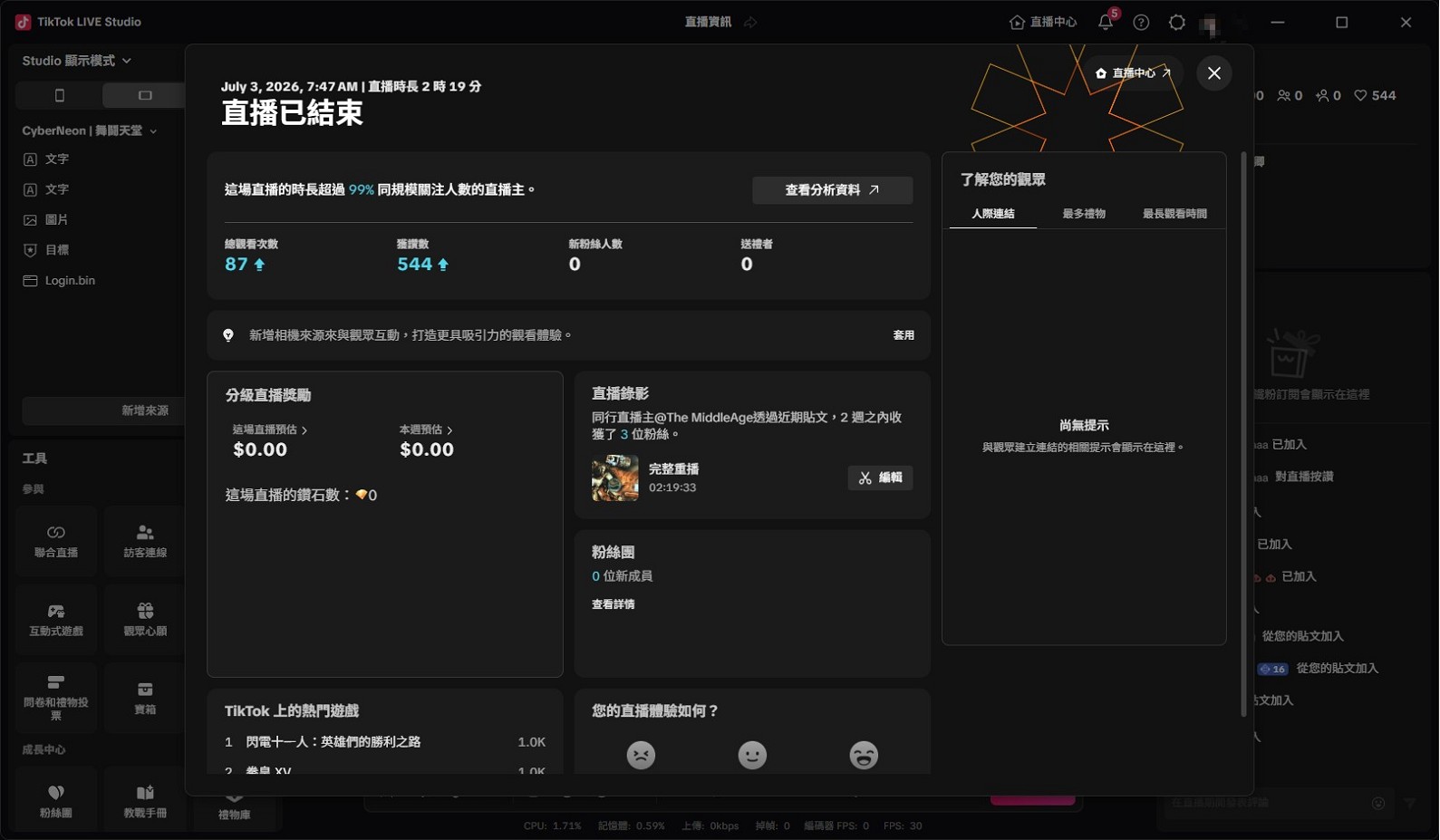Select landscape layout icon
Screen dimensions: 1440x840
pyautogui.click(x=145, y=95)
